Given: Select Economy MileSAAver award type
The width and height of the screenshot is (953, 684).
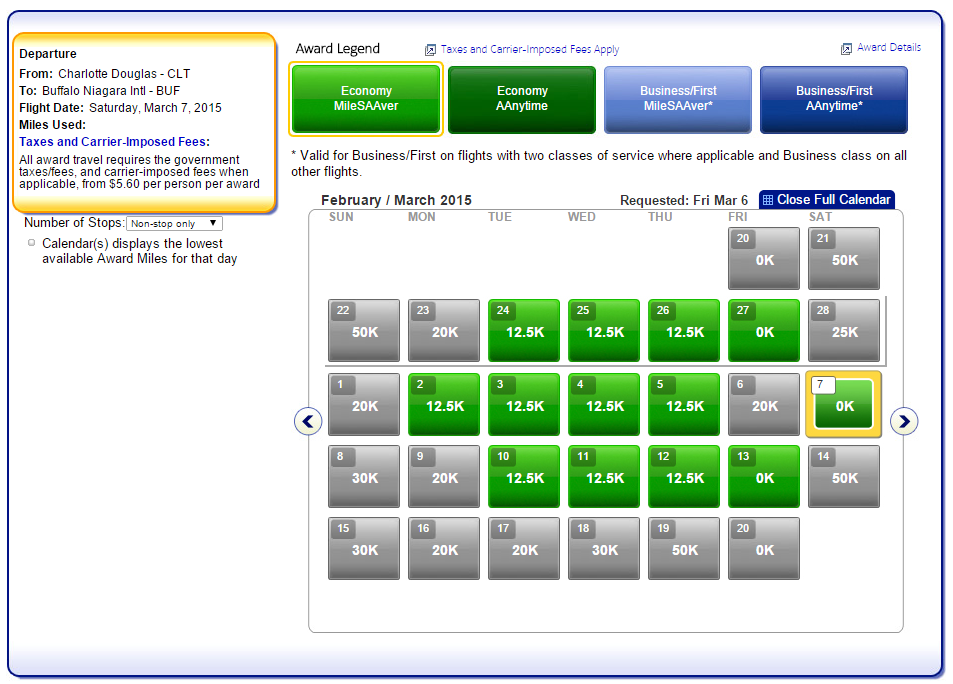Looking at the screenshot, I should (x=366, y=99).
